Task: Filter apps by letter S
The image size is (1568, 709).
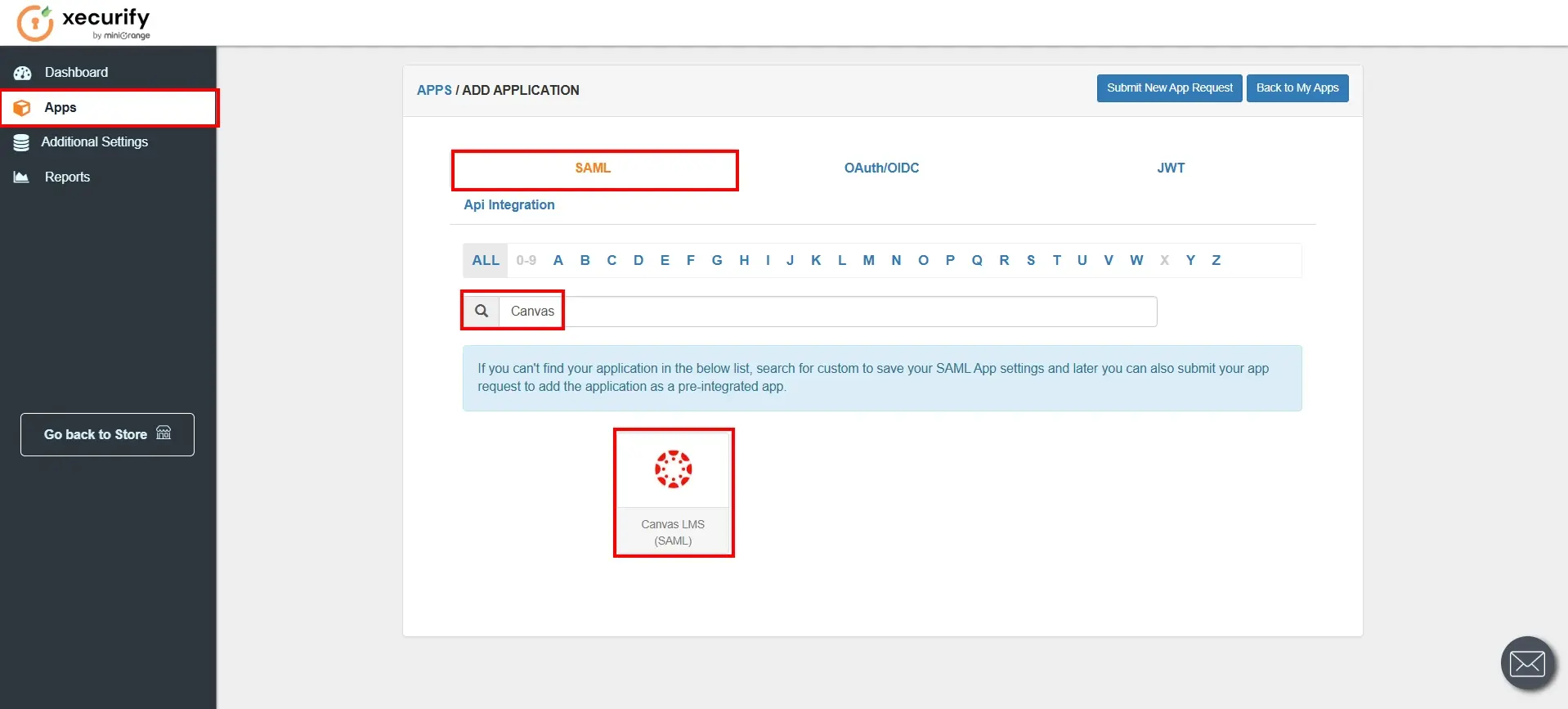Action: click(1031, 260)
